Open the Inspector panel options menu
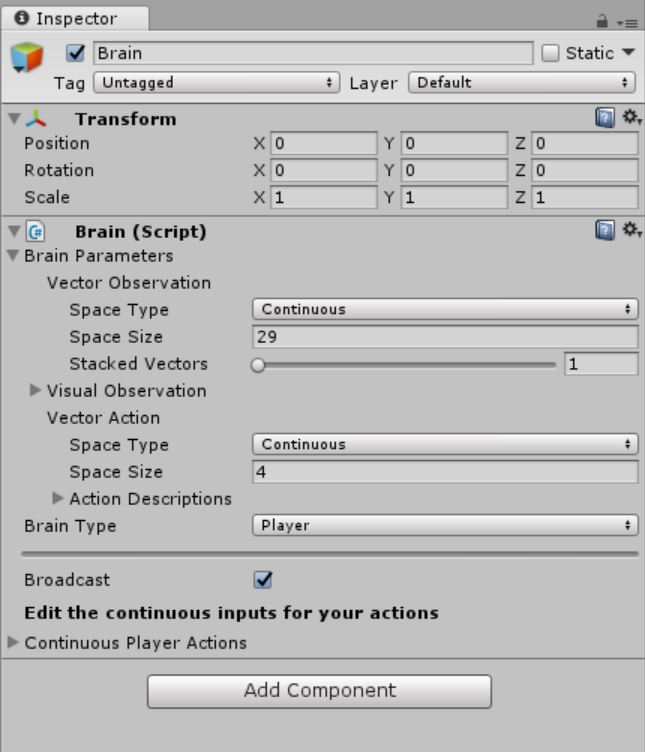This screenshot has width=645, height=752. pos(627,23)
